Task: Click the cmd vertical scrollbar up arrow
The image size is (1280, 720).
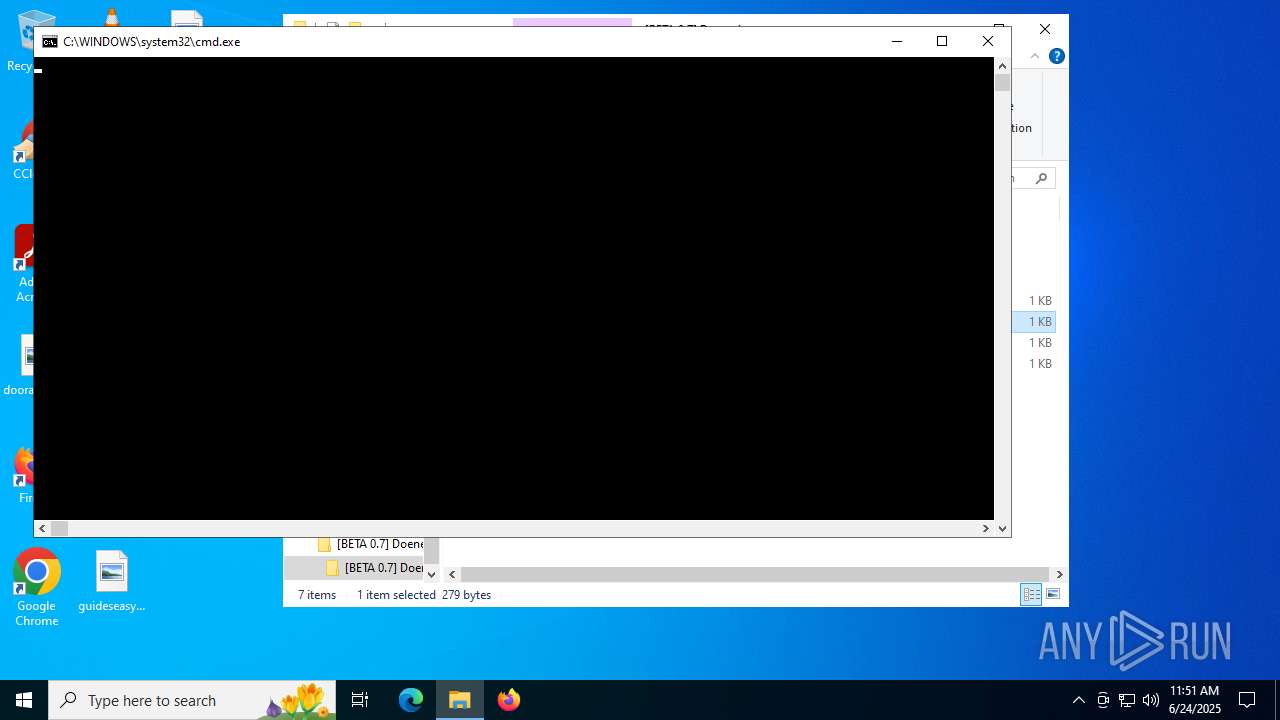Action: (1002, 66)
